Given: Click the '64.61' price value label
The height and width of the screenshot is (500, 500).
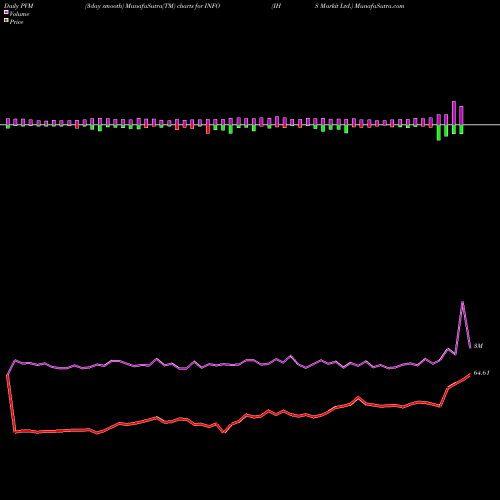Looking at the screenshot, I should pos(481,373).
